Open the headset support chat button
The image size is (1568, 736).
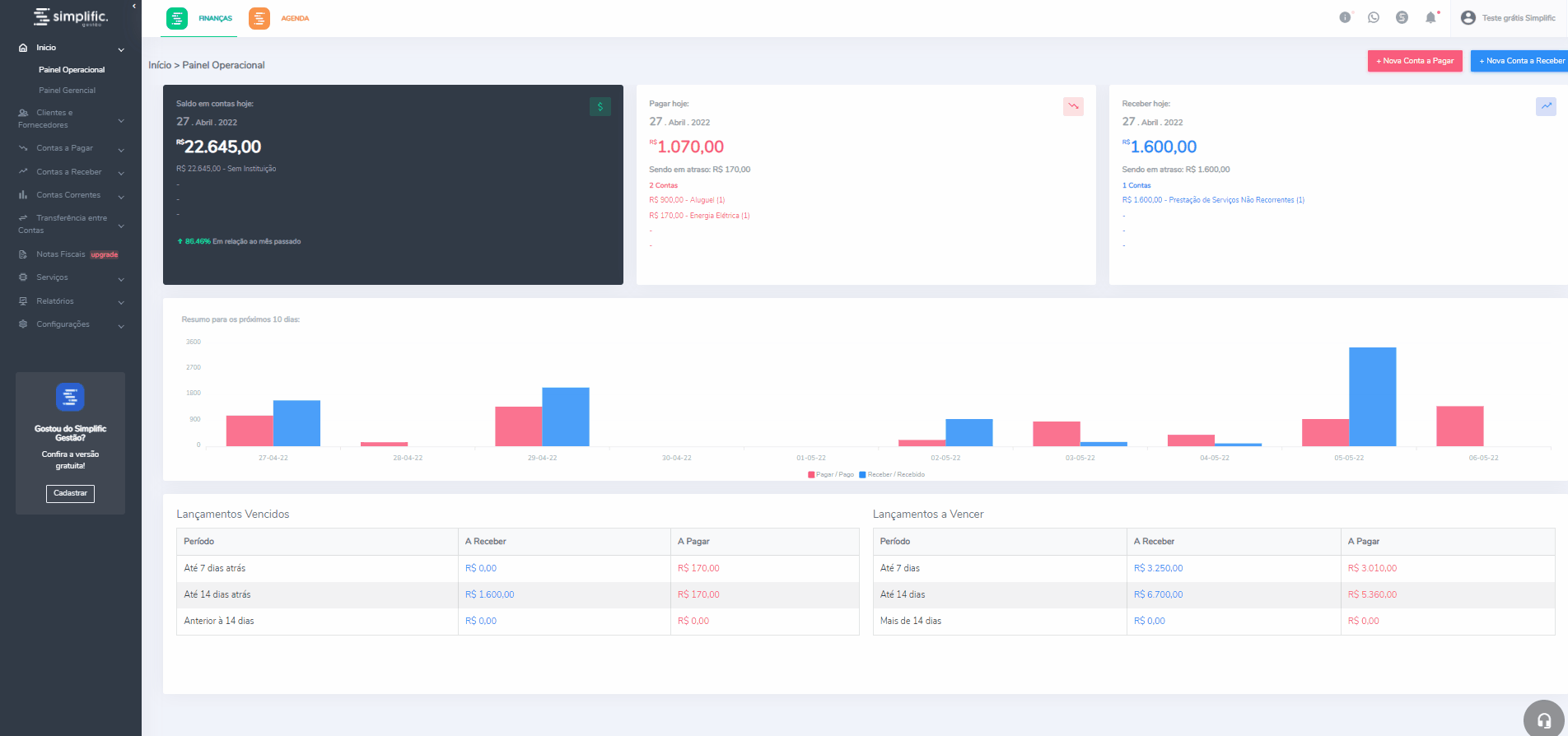[x=1543, y=720]
